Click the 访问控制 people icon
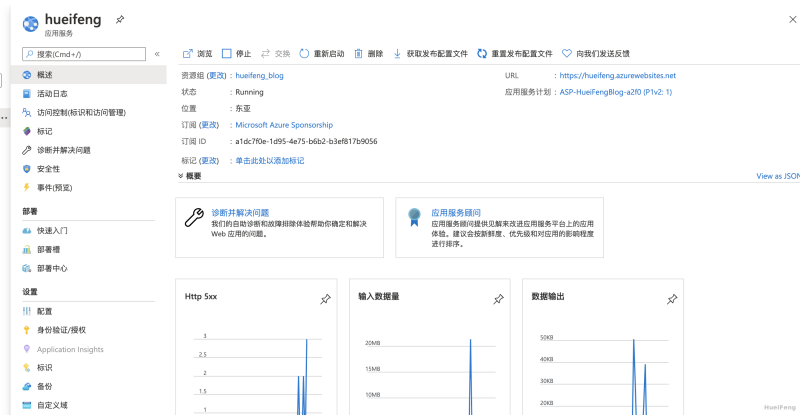Image resolution: width=800 pixels, height=415 pixels. tap(27, 112)
